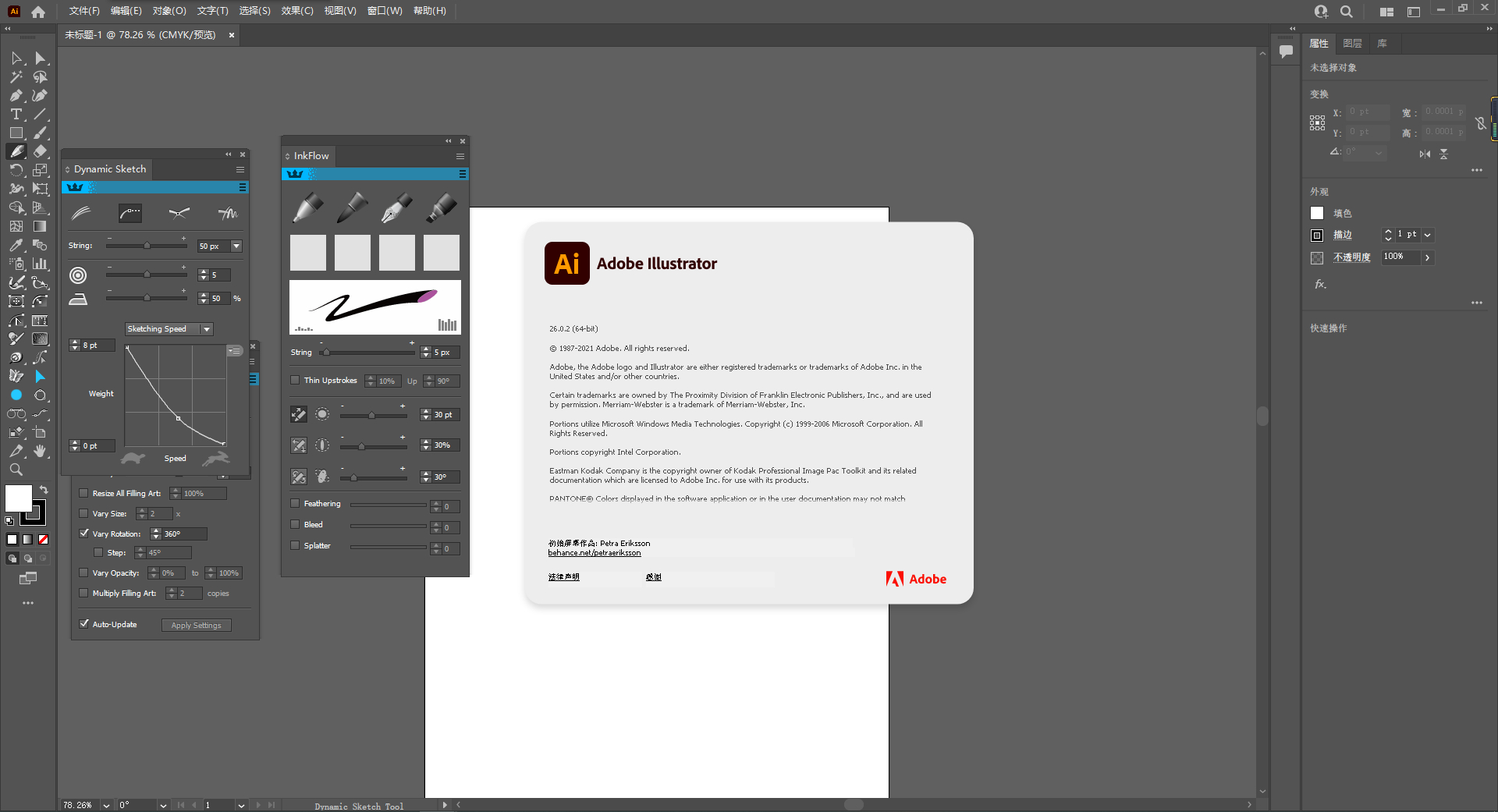Enable the Splatter checkbox
The height and width of the screenshot is (812, 1498).
click(295, 546)
